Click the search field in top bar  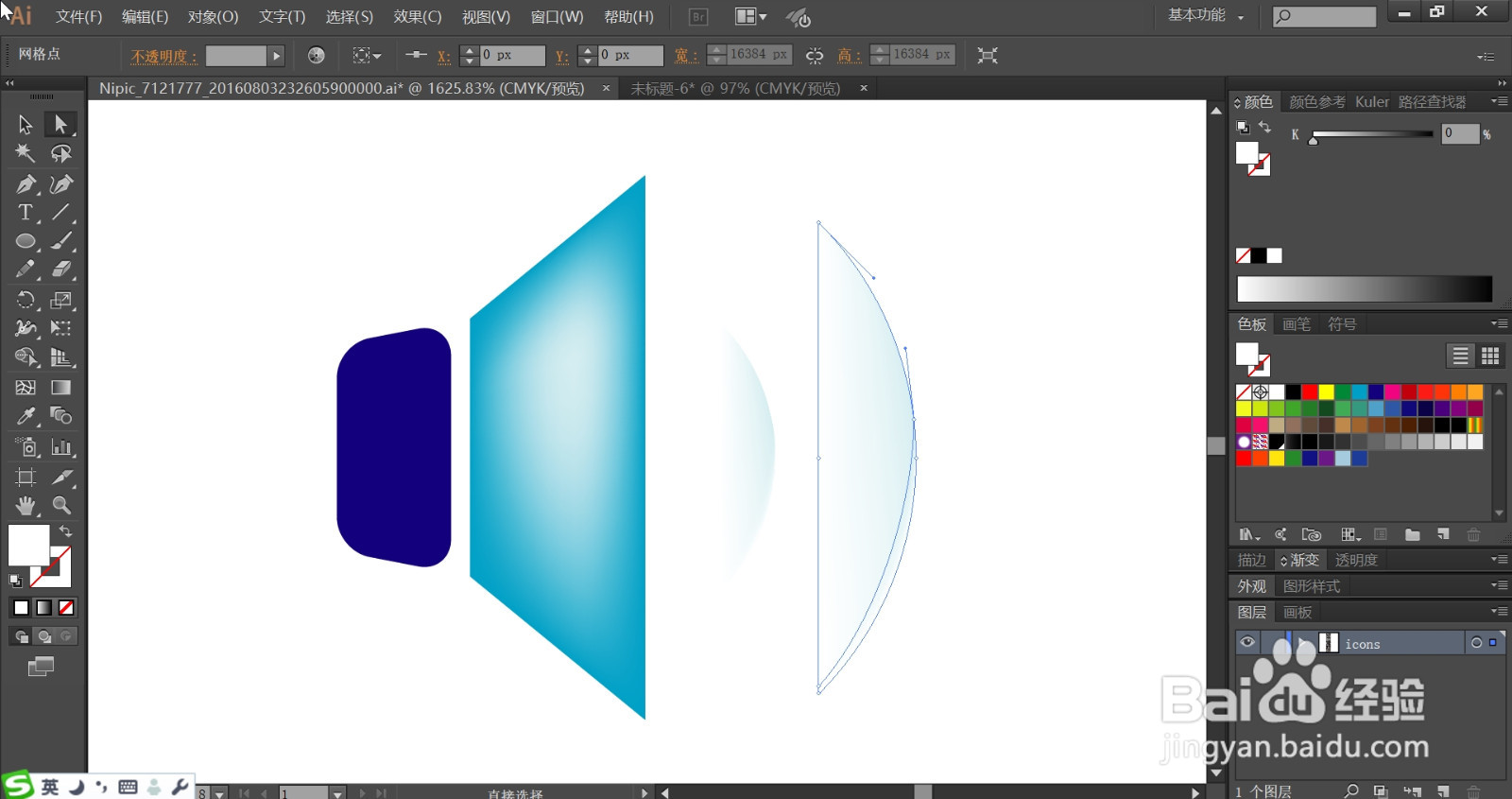1325,16
